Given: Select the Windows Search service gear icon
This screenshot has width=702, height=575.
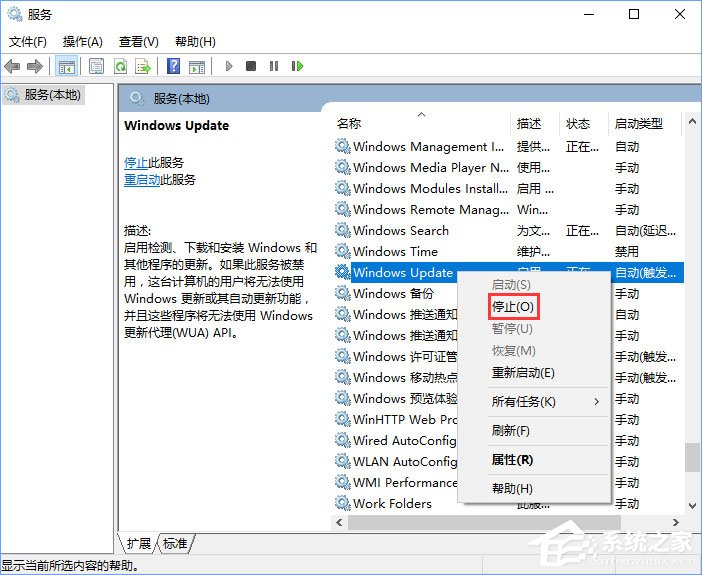Looking at the screenshot, I should (342, 230).
